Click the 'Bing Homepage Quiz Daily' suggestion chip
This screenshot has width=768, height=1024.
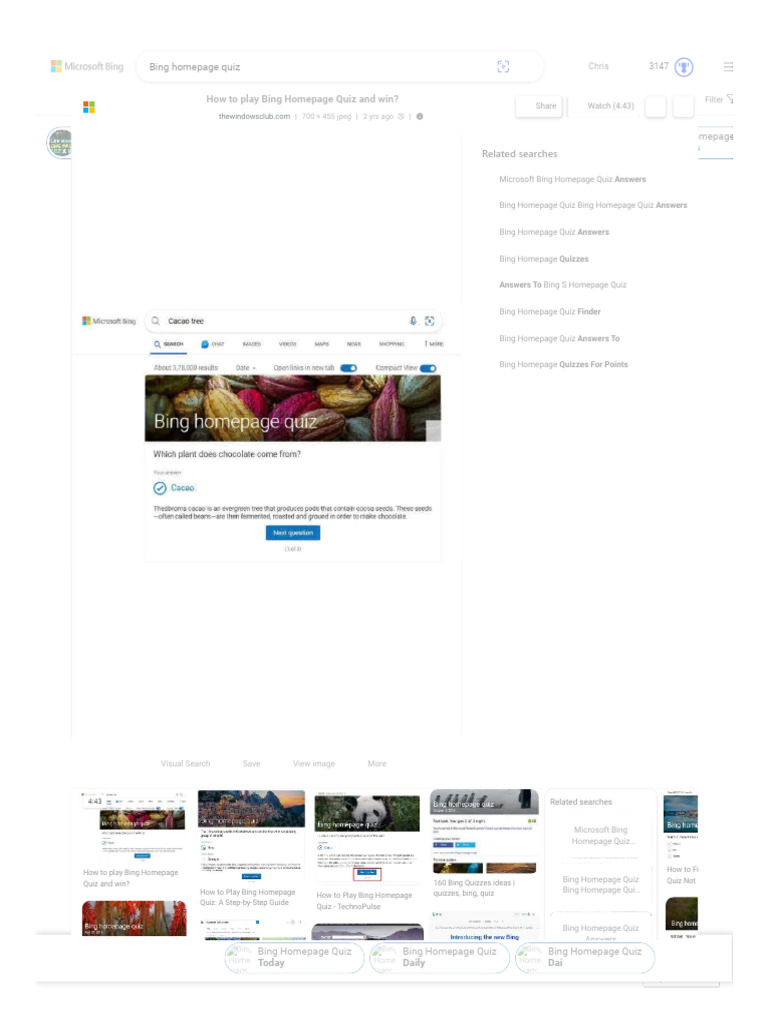439,957
